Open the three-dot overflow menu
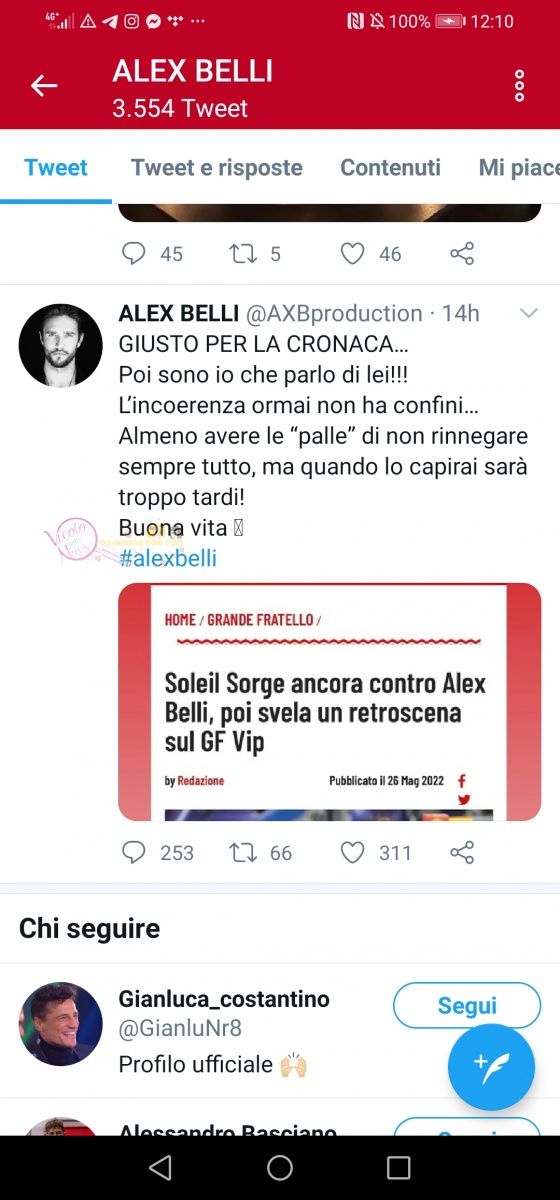This screenshot has height=1200, width=560. tap(519, 86)
